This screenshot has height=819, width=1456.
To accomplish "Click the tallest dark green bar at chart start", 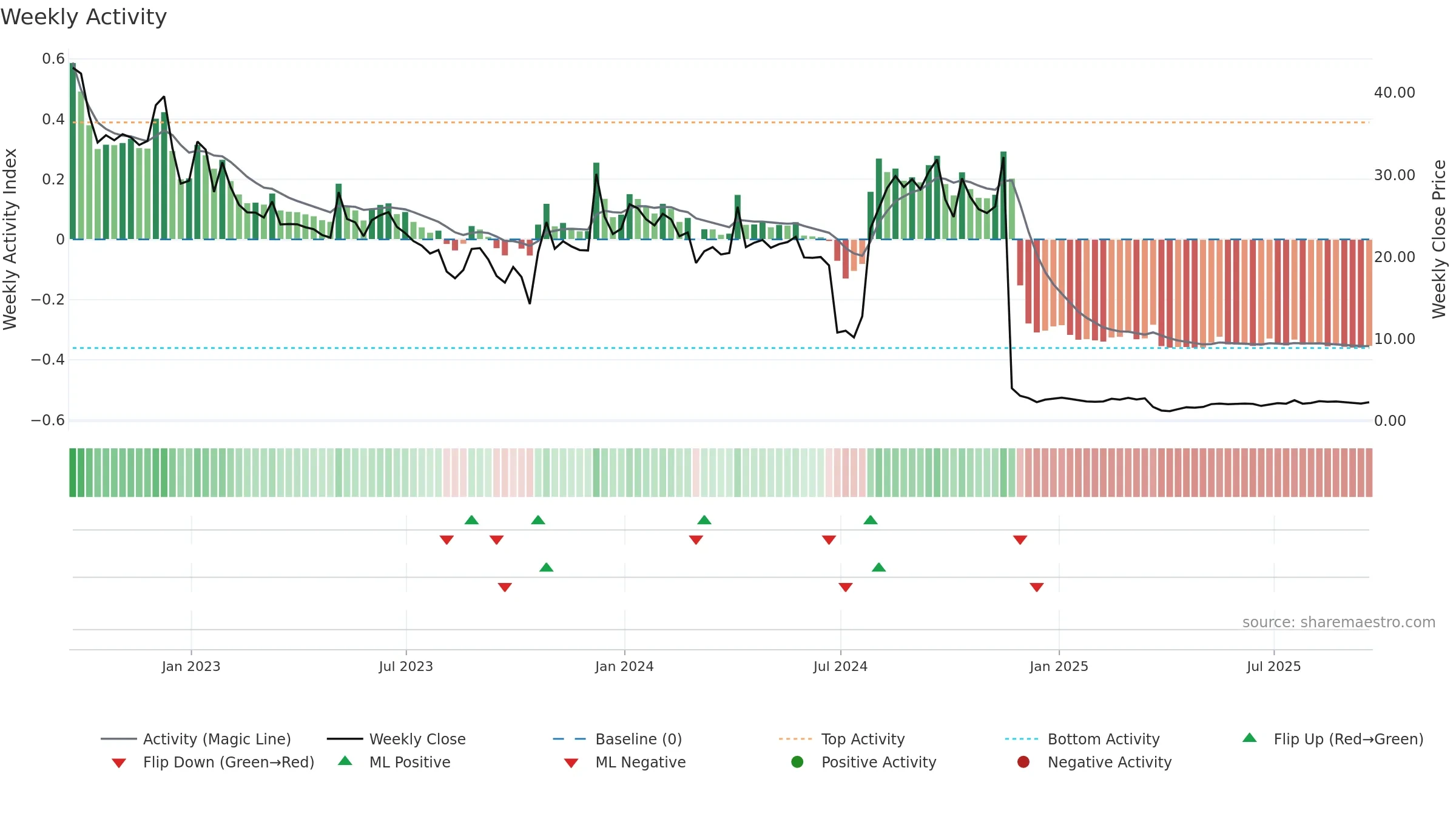I will click(x=73, y=151).
